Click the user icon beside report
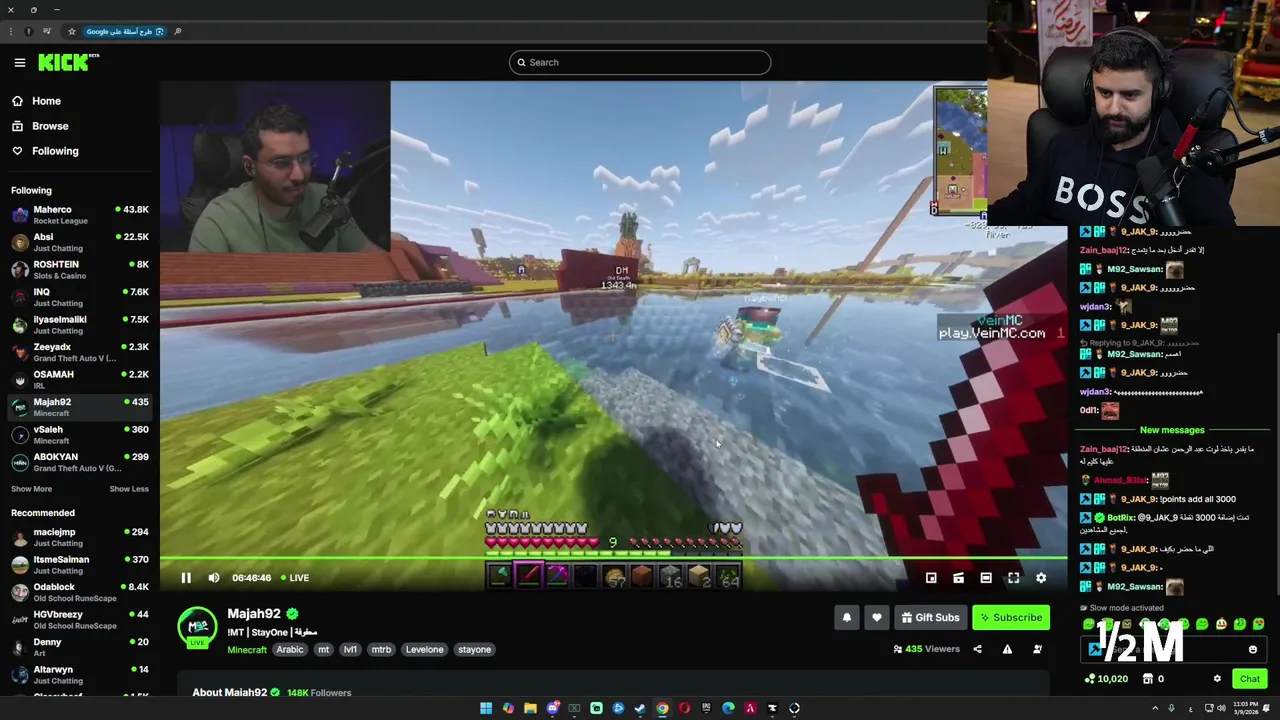This screenshot has width=1280, height=720. (x=1037, y=649)
